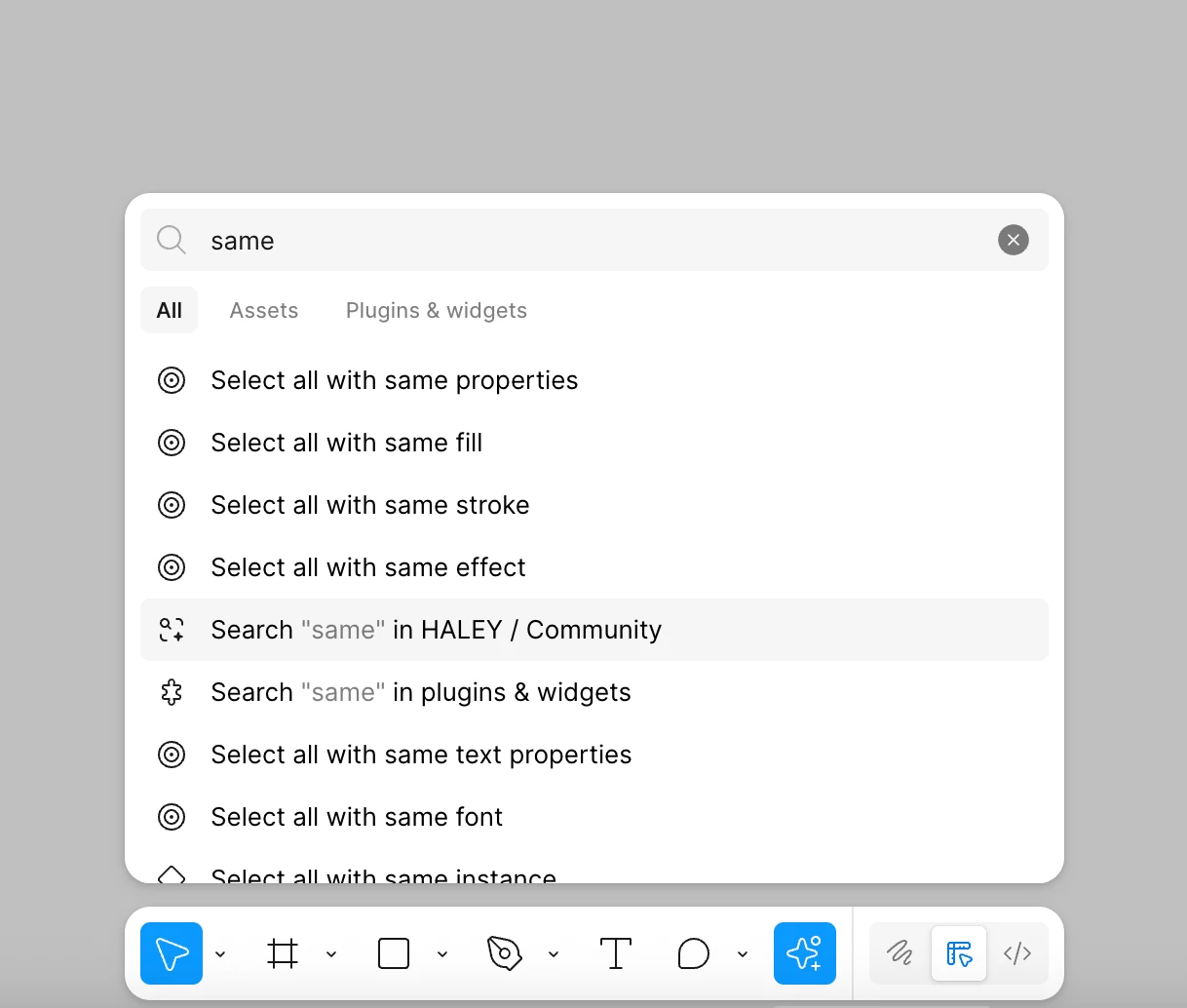
Task: Open the Assets tab
Action: [x=264, y=310]
